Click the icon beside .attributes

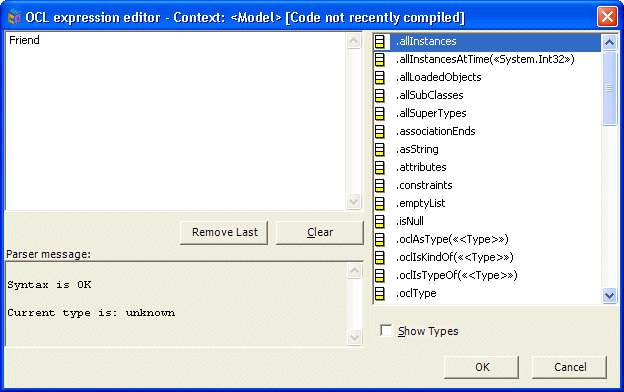(380, 168)
